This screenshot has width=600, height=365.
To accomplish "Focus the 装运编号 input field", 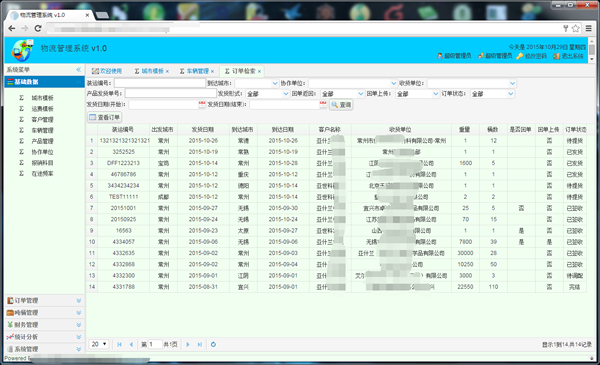I will point(160,83).
